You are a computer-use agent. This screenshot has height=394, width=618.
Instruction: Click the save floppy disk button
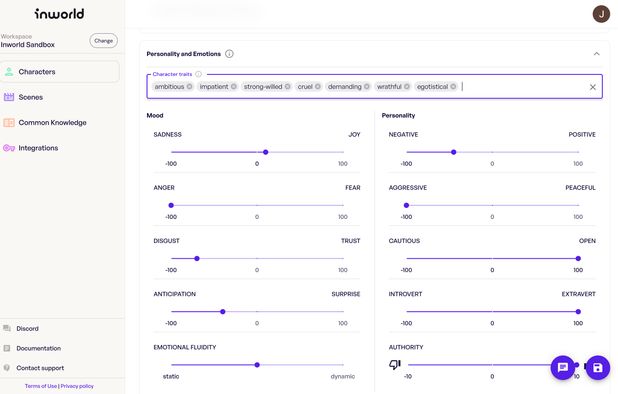tap(598, 368)
